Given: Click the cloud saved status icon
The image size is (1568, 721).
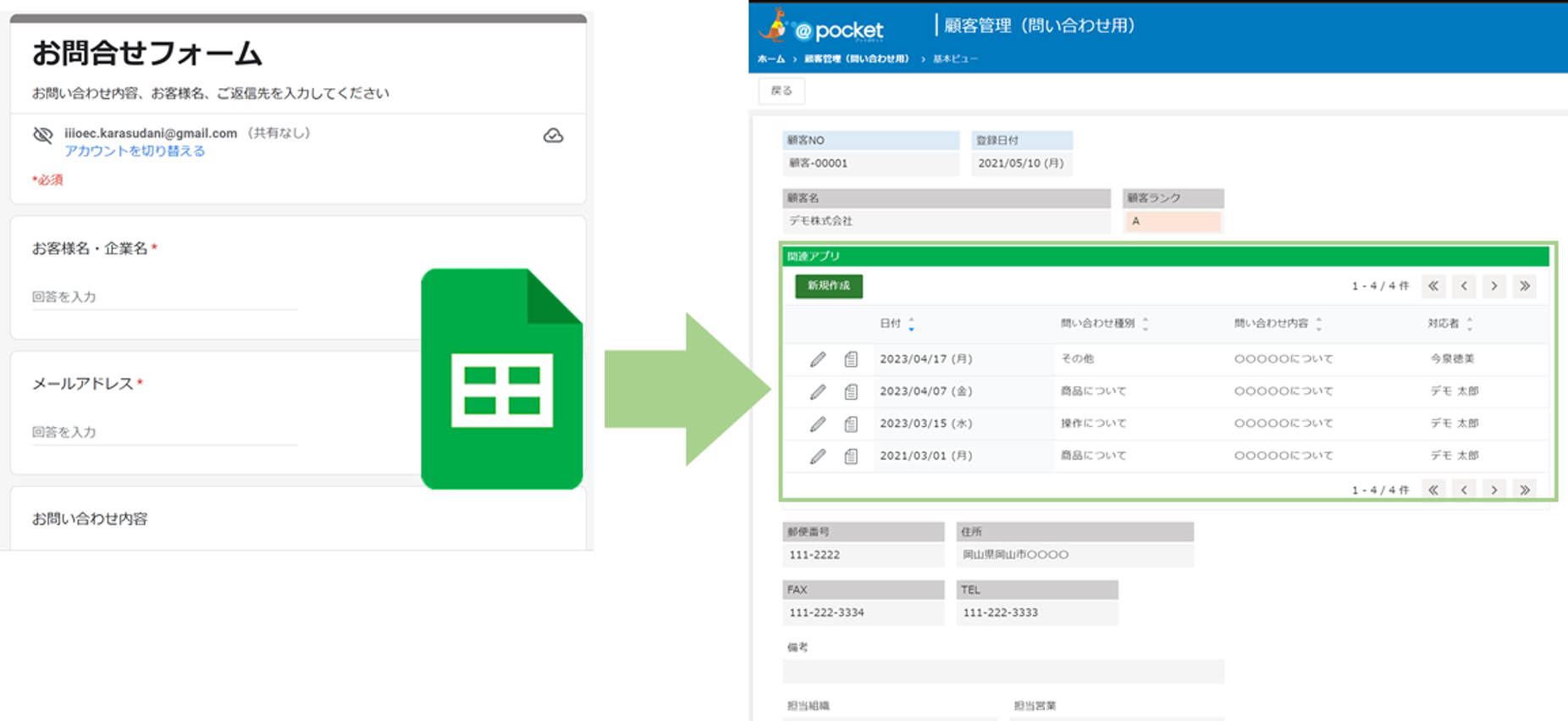Looking at the screenshot, I should [x=553, y=136].
